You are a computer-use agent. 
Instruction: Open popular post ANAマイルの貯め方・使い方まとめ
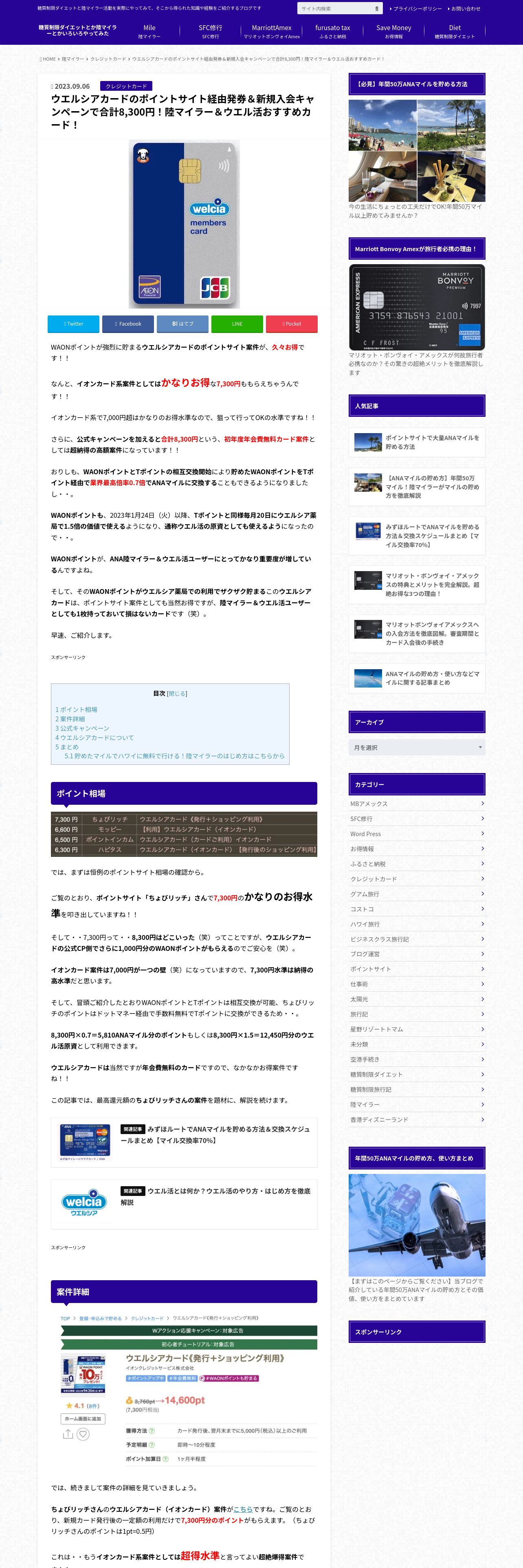(x=416, y=678)
